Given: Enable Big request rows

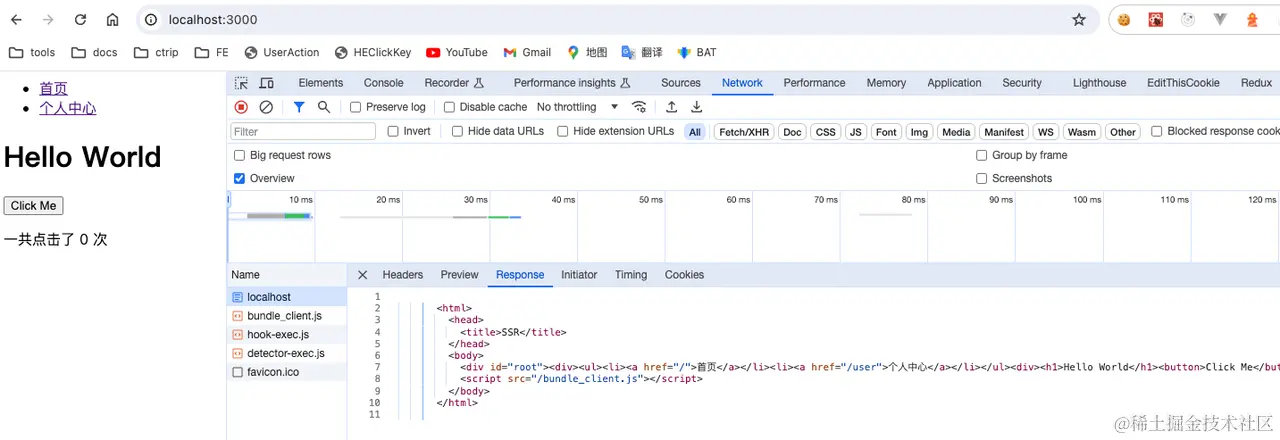Looking at the screenshot, I should 239,155.
